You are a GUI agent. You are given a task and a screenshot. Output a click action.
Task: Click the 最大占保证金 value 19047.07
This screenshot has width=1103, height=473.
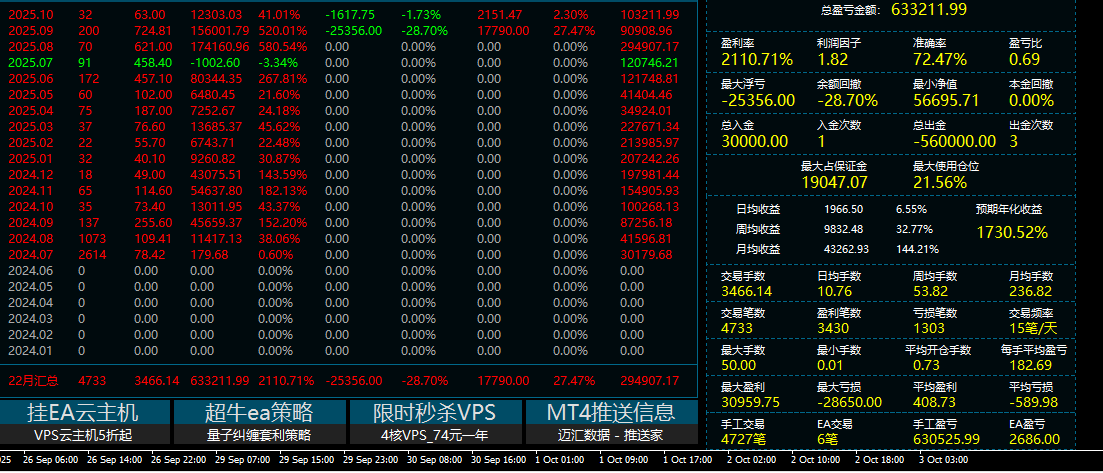coord(834,182)
